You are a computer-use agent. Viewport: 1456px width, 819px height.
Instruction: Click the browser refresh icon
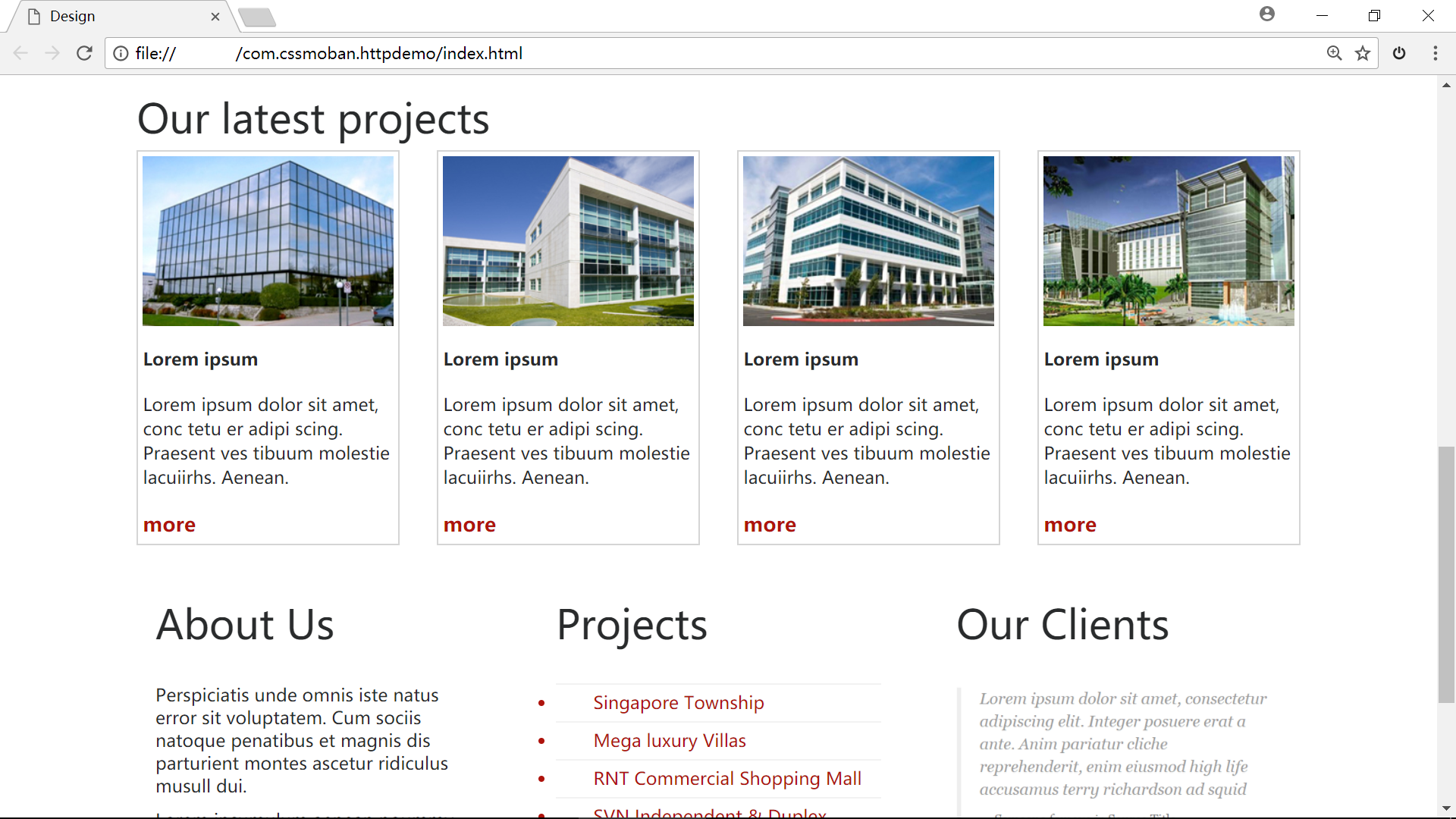(x=85, y=54)
